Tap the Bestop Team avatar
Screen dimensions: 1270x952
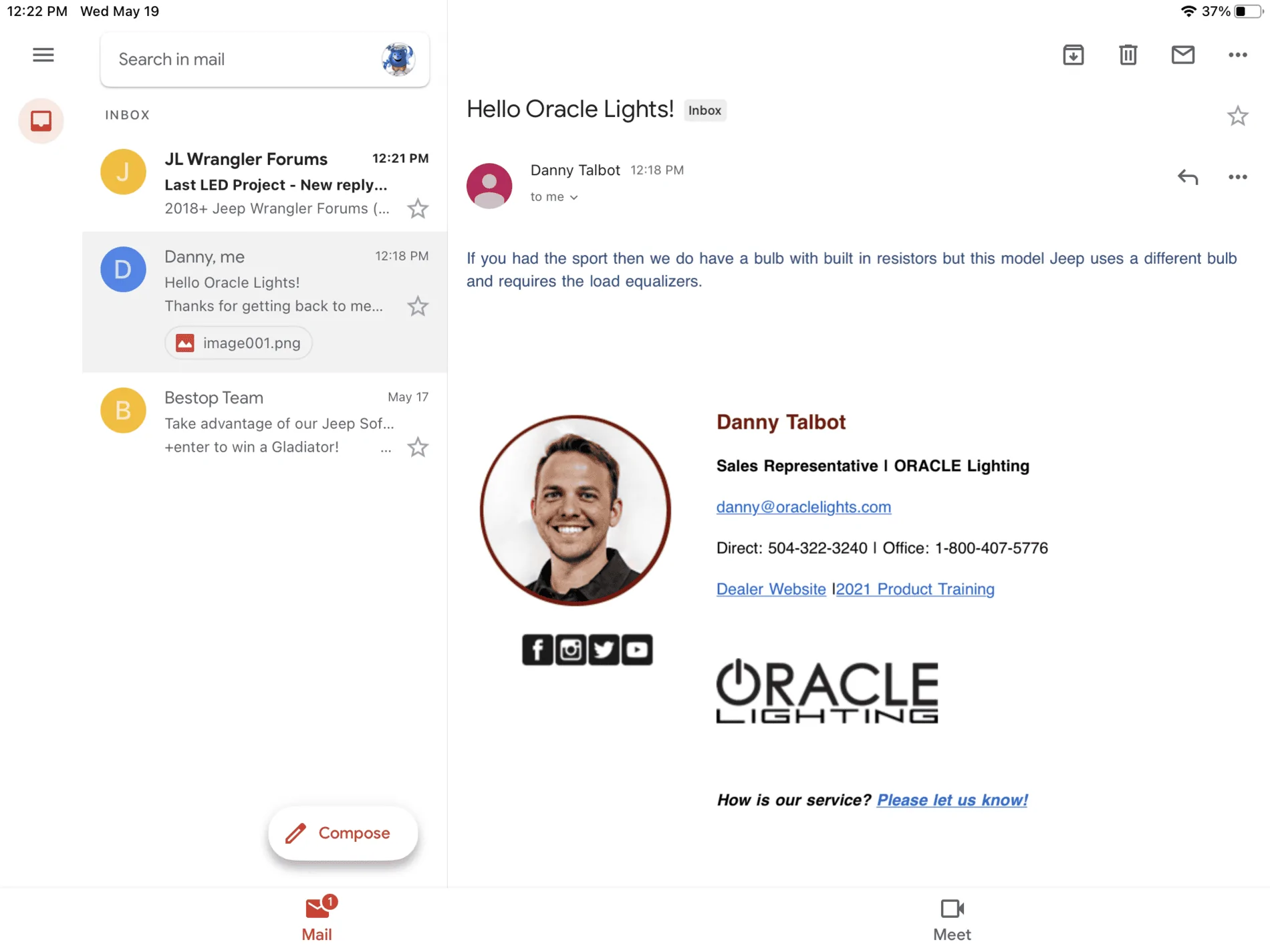pos(123,410)
